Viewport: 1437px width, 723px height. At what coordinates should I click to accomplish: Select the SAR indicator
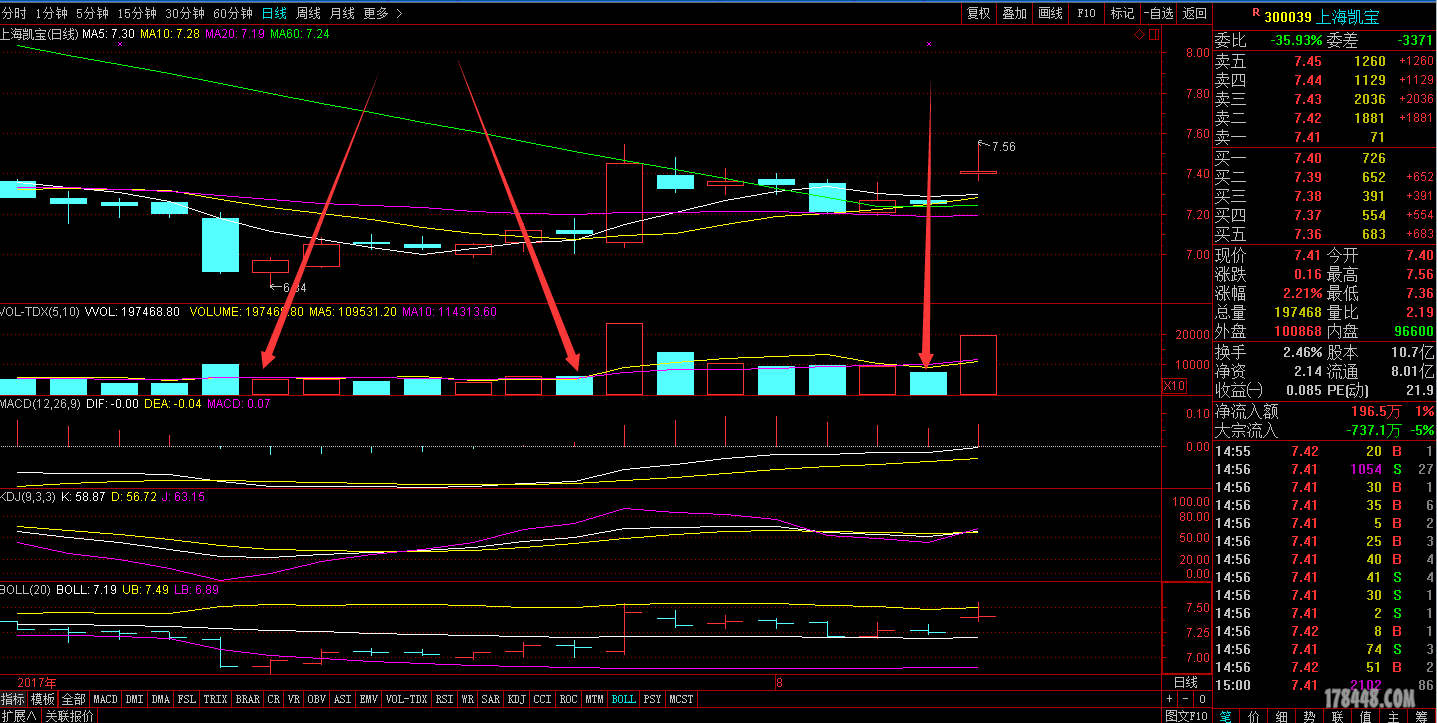pos(490,699)
